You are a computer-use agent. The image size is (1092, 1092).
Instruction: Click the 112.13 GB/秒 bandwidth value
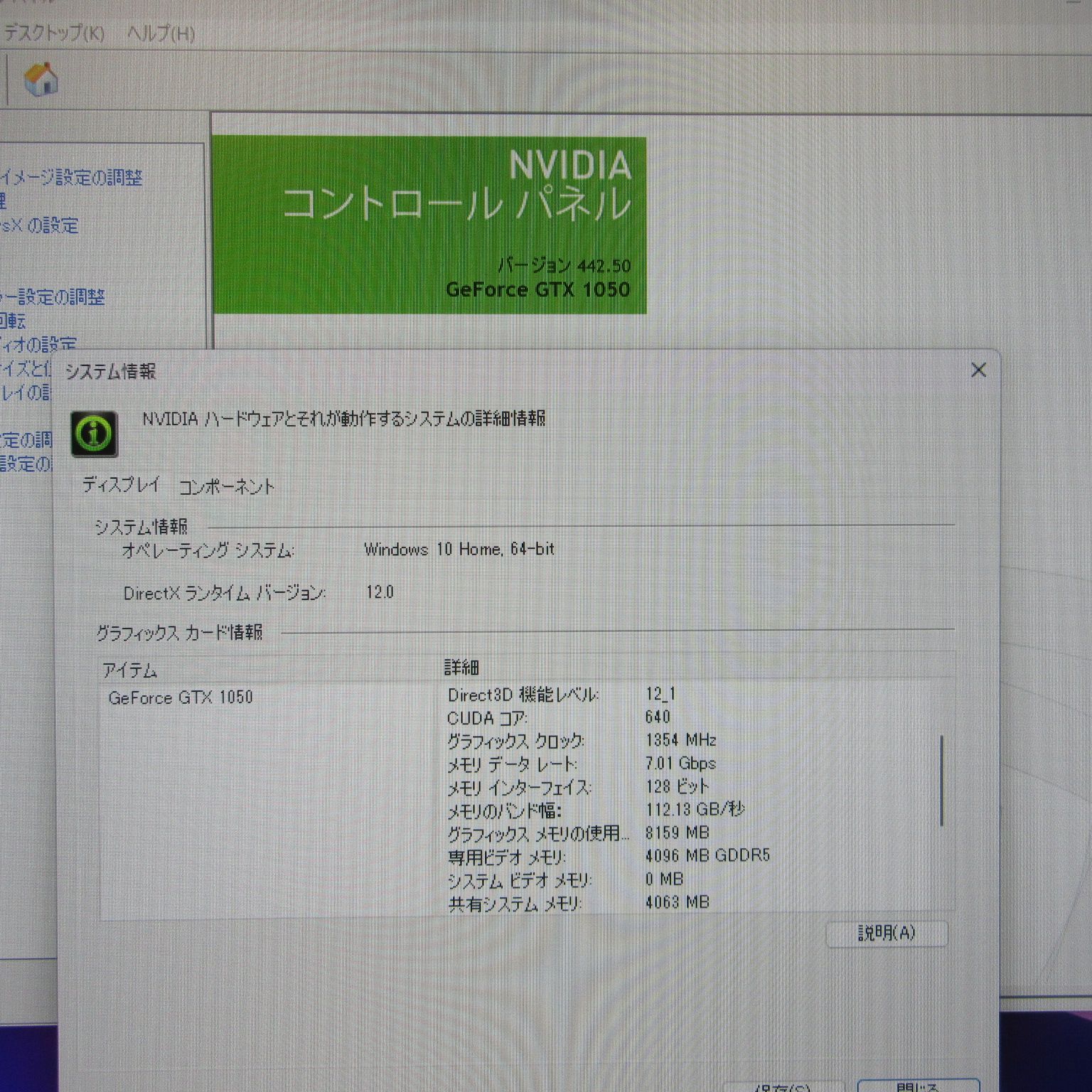coord(695,809)
